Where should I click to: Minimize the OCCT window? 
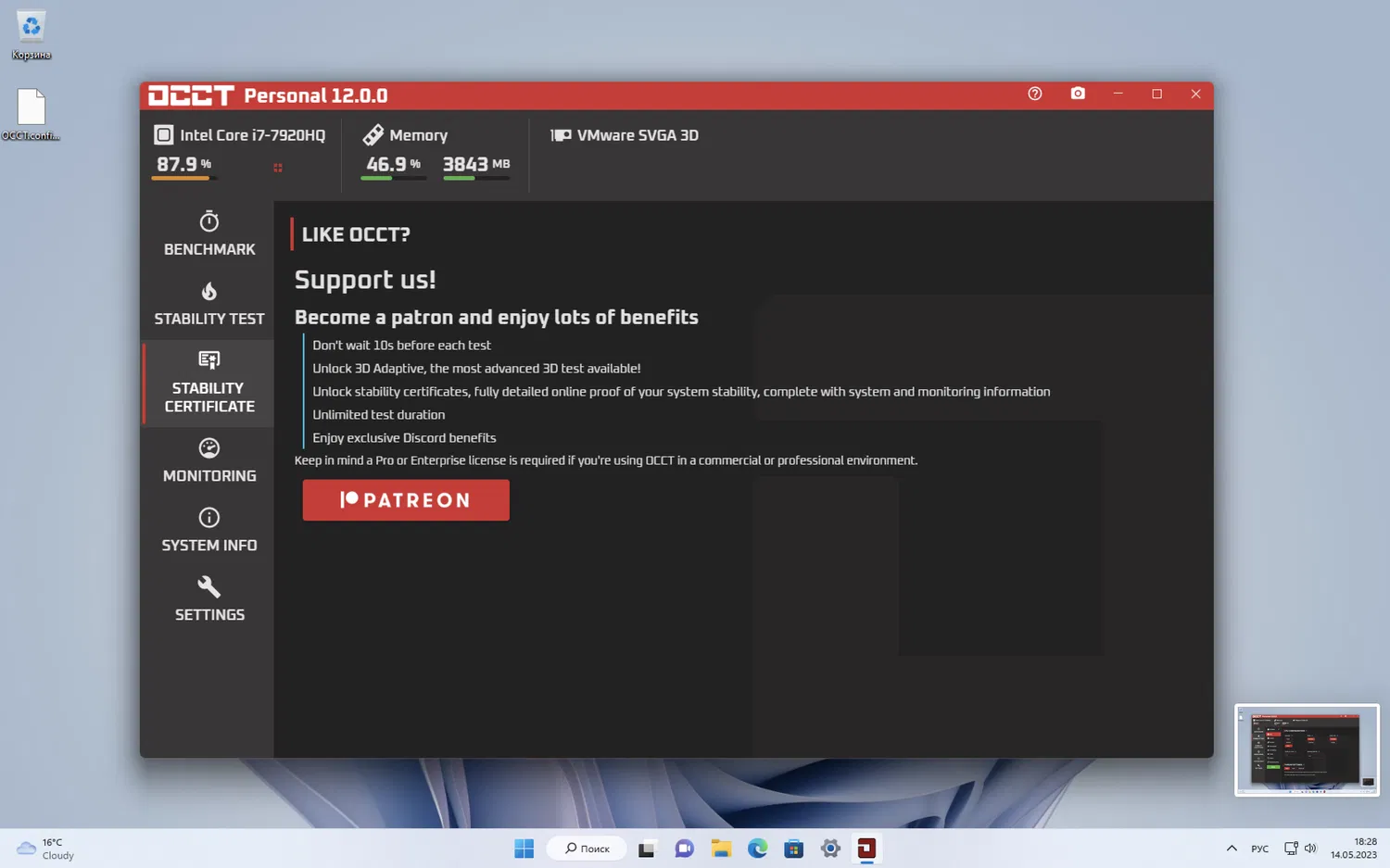tap(1118, 94)
